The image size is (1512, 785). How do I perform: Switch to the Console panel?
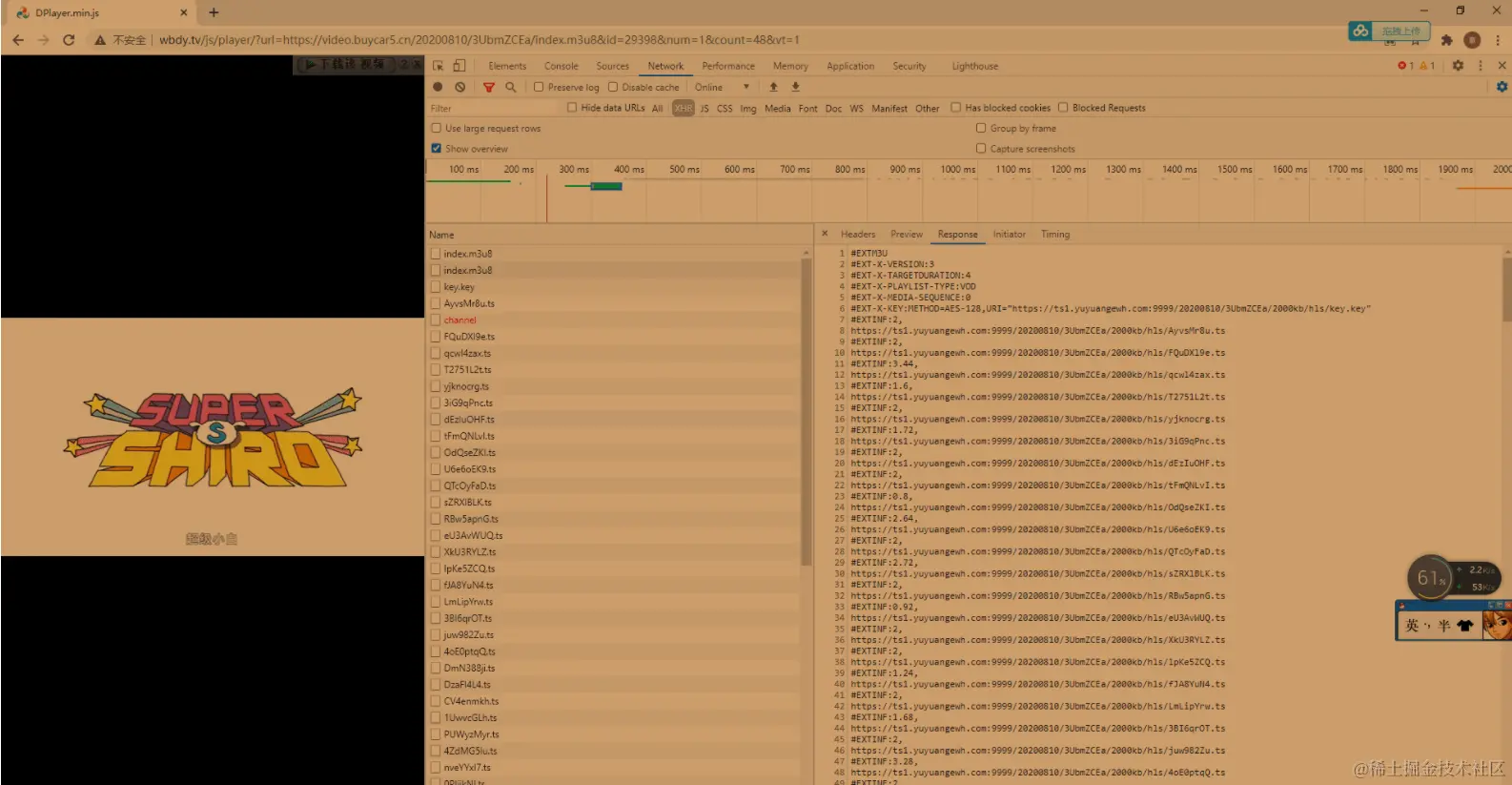point(562,66)
